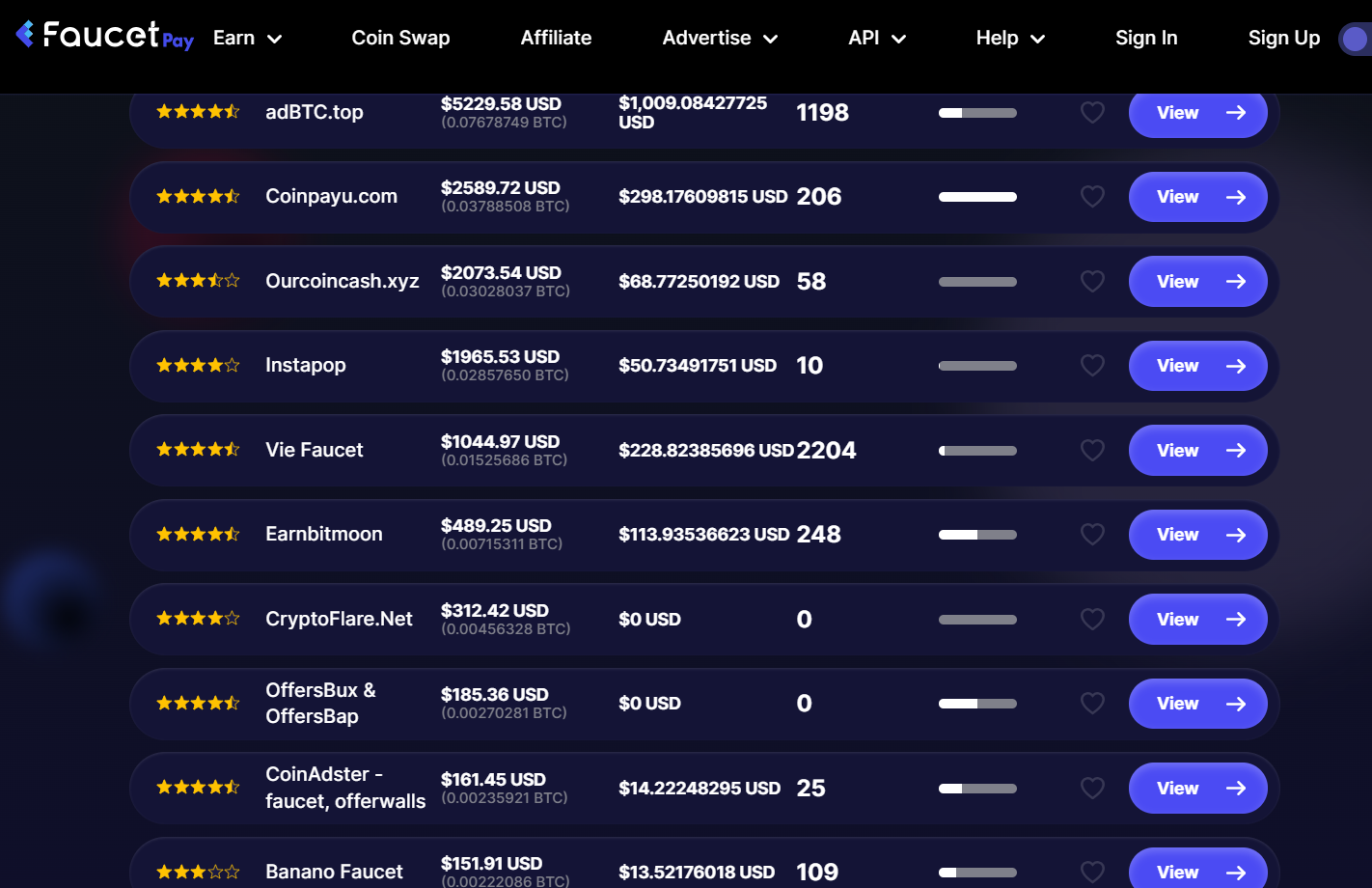Click the $14.22248295 USD paid value

[700, 789]
